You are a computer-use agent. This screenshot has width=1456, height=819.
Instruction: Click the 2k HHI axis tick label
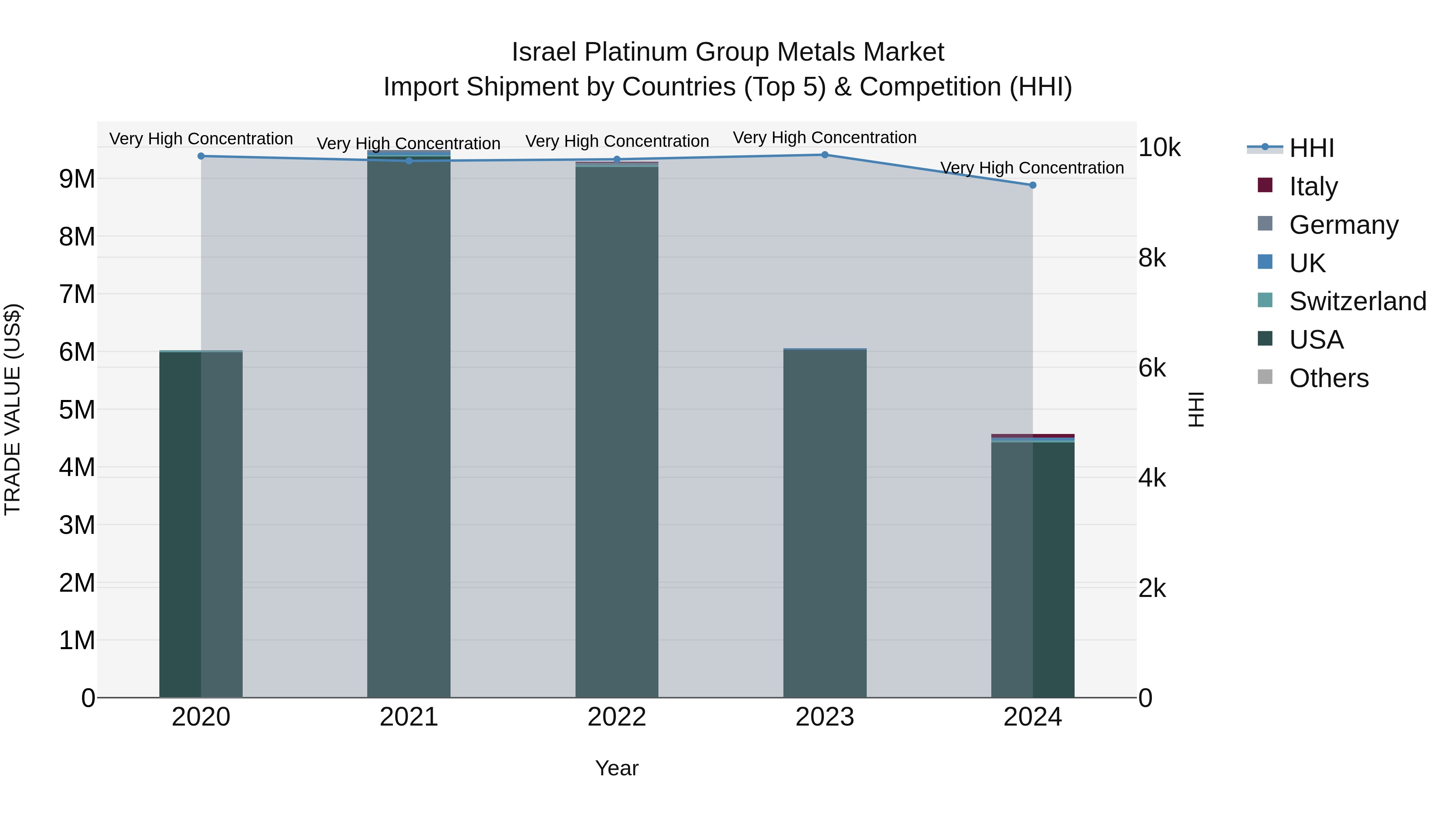pos(1153,588)
